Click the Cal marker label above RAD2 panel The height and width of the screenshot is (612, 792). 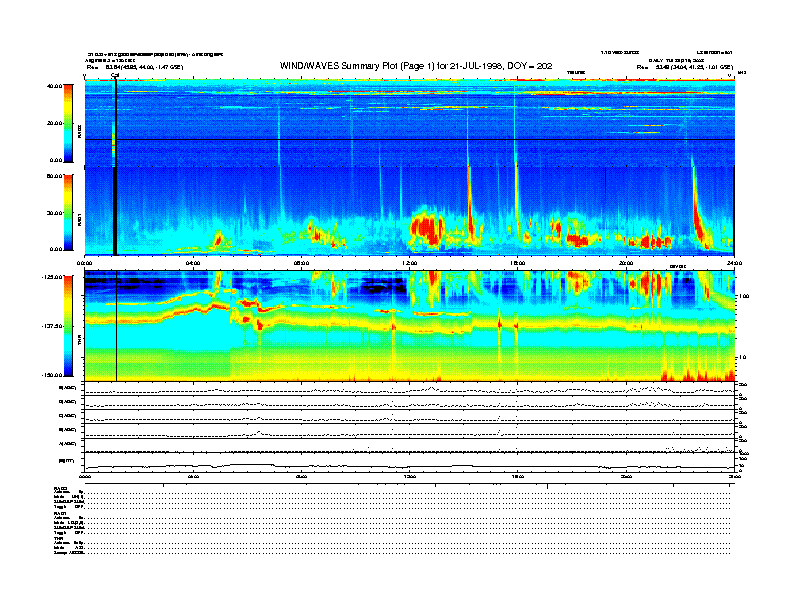pos(115,76)
